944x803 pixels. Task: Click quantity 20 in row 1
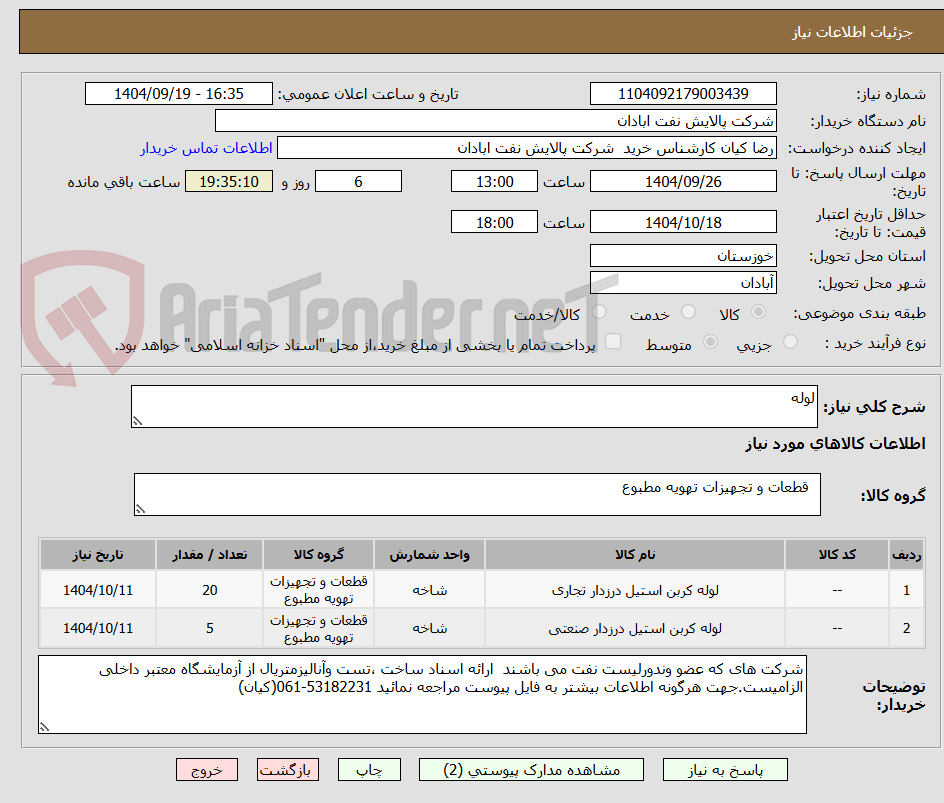tap(210, 591)
